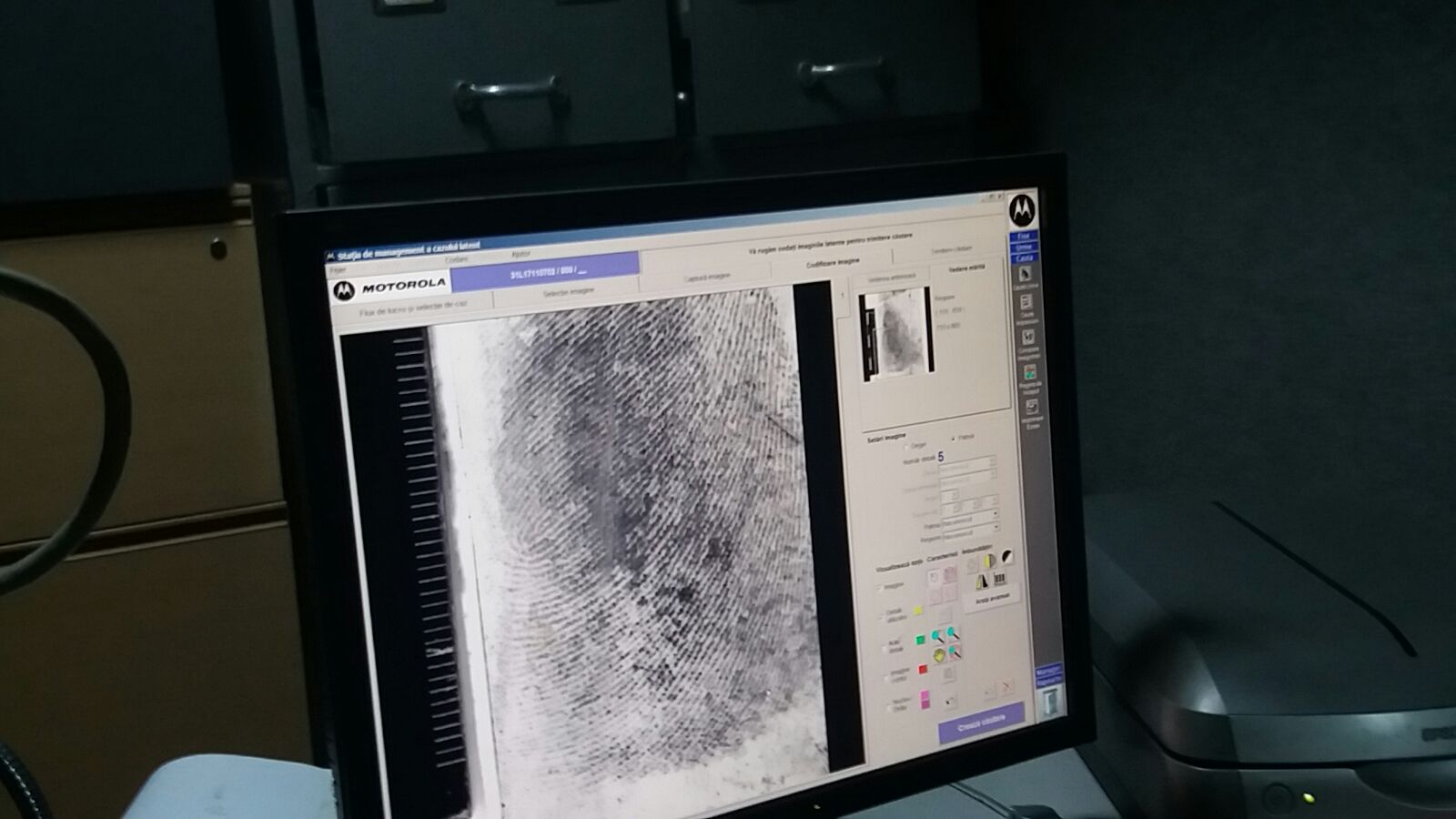Toggle the Imagine visibility option
Image resolution: width=1456 pixels, height=819 pixels.
coord(880,588)
